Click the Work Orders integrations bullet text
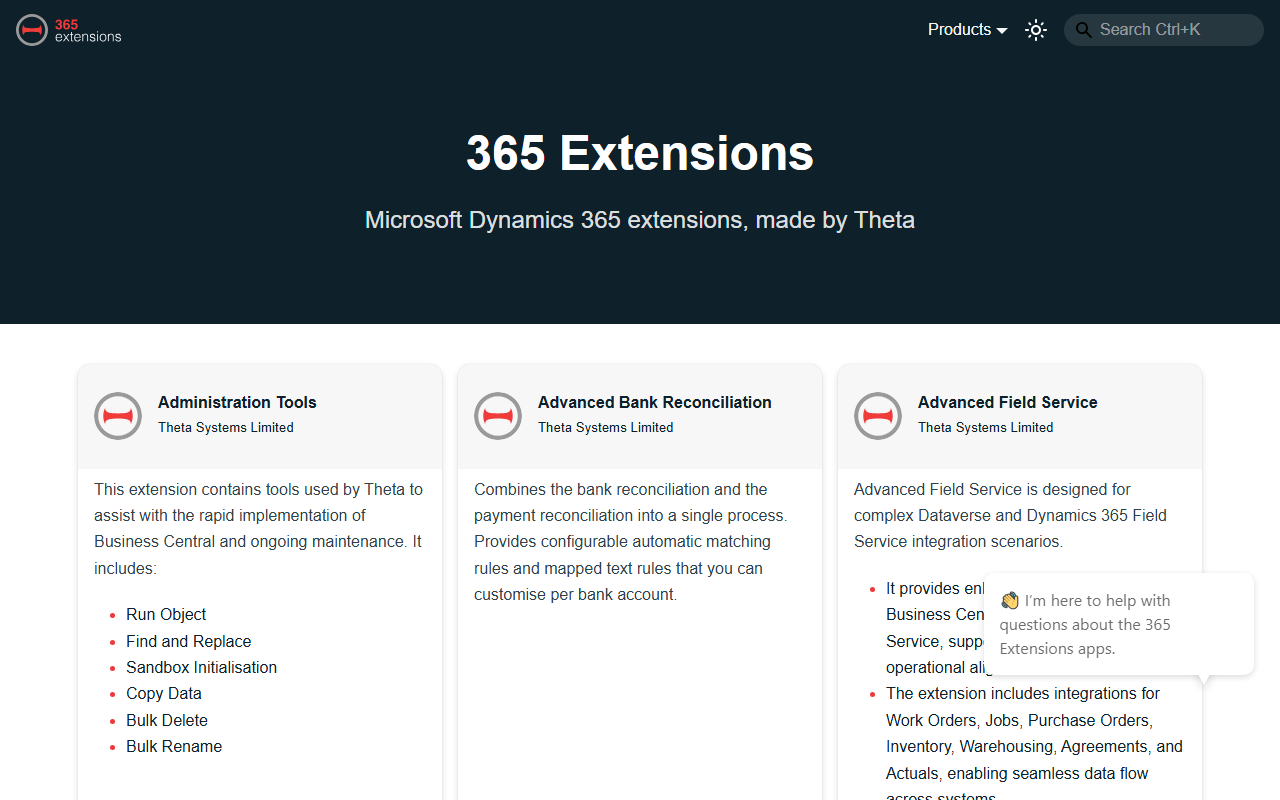1280x800 pixels. tap(1034, 746)
